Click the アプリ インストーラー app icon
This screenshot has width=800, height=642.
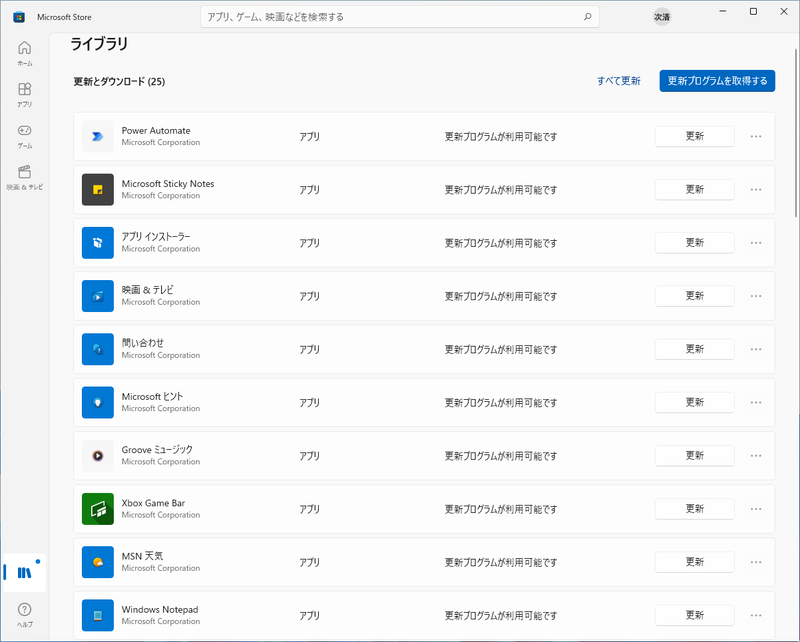pyautogui.click(x=97, y=243)
